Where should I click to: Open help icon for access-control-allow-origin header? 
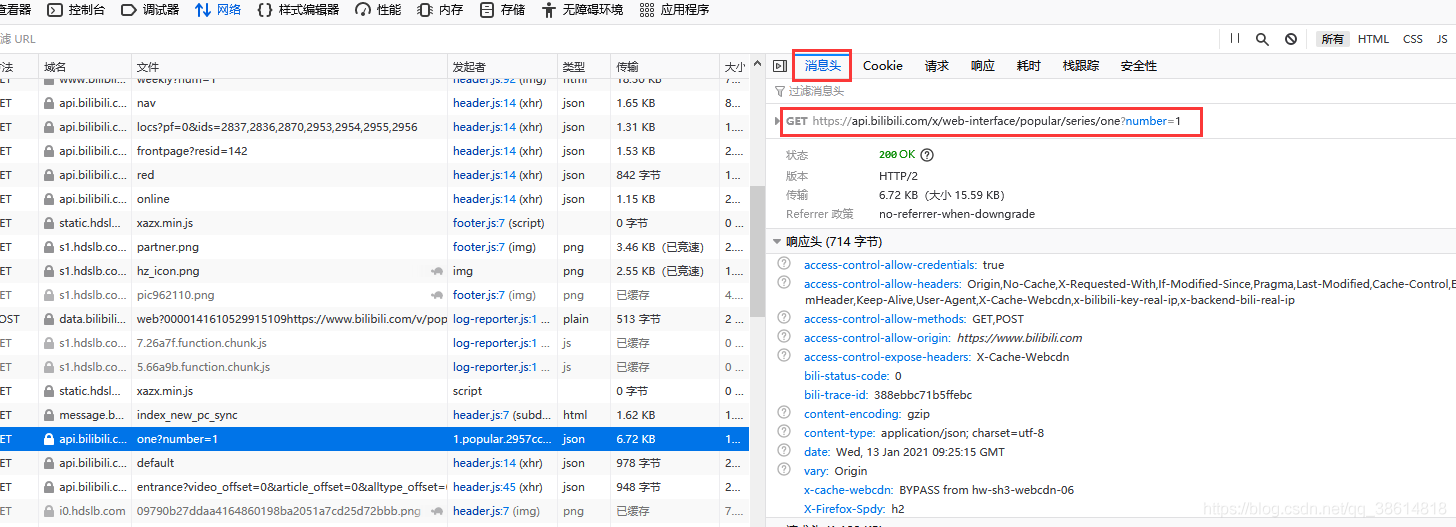[785, 337]
